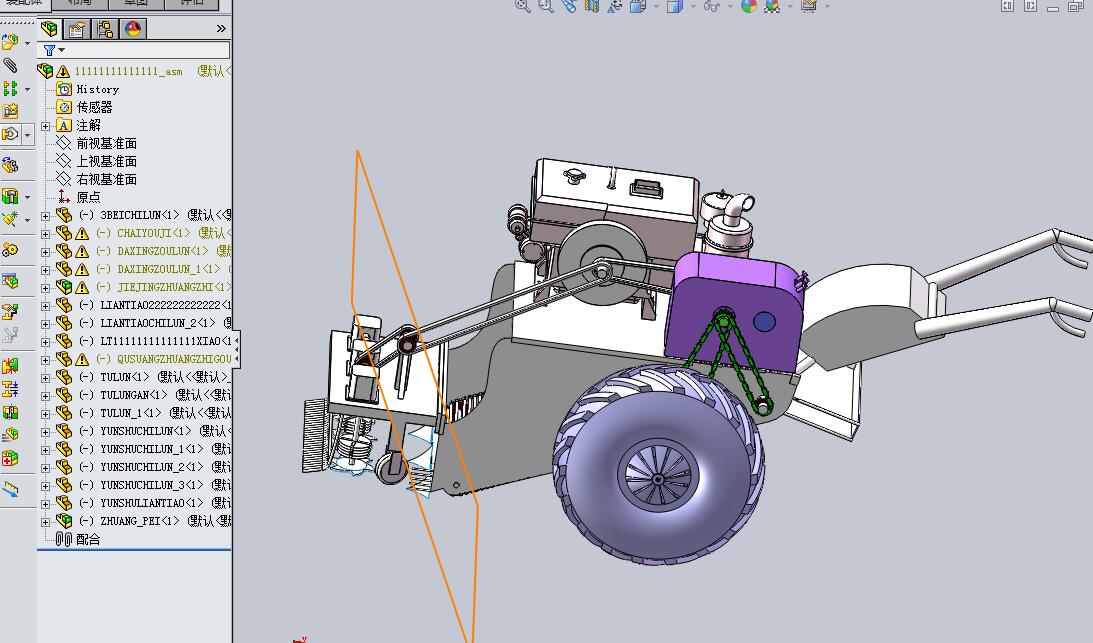Viewport: 1093px width, 643px height.
Task: Select the 传感器 sensors folder
Action: [x=94, y=107]
